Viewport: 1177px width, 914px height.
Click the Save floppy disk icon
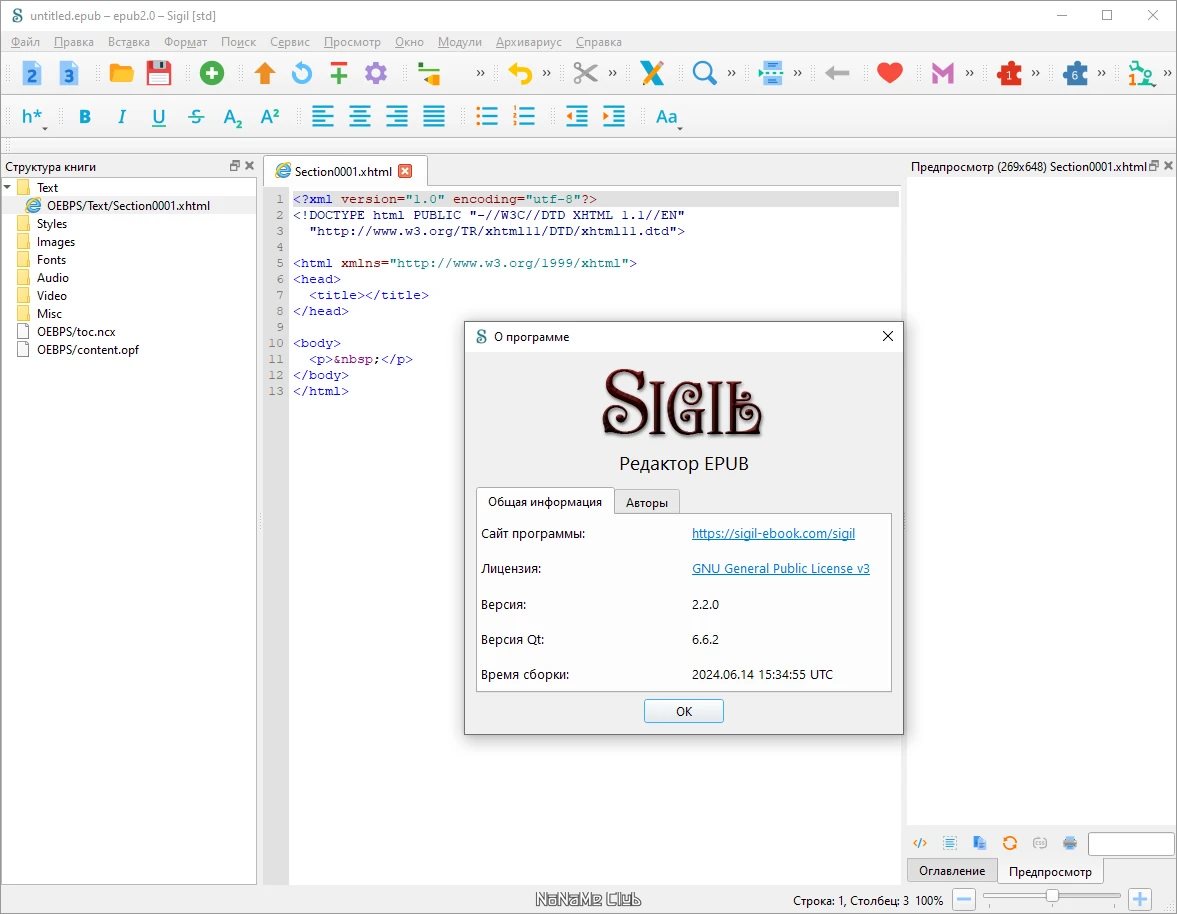tap(158, 73)
